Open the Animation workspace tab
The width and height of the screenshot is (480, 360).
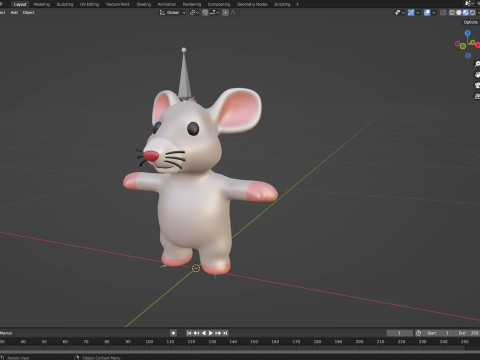click(x=167, y=4)
